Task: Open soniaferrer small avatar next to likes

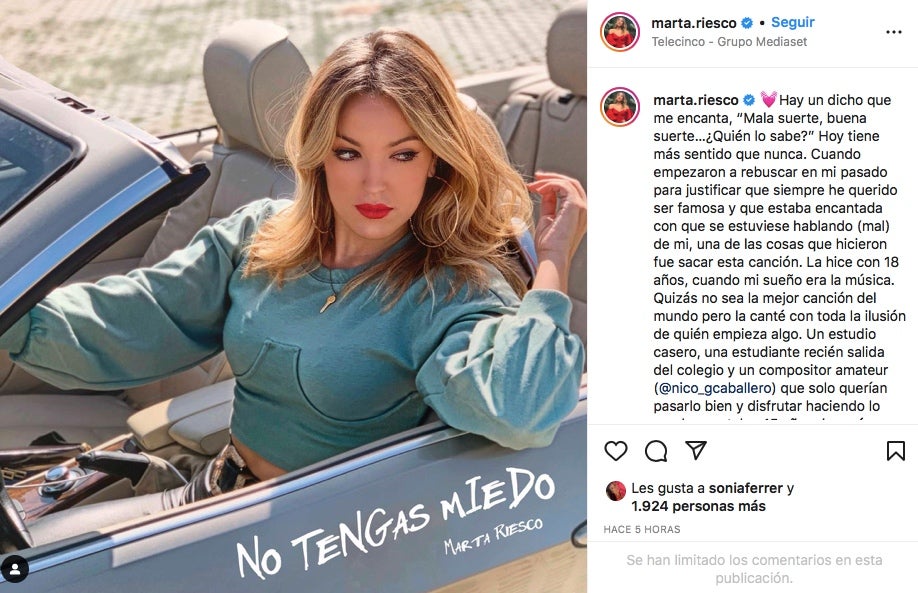Action: click(616, 491)
